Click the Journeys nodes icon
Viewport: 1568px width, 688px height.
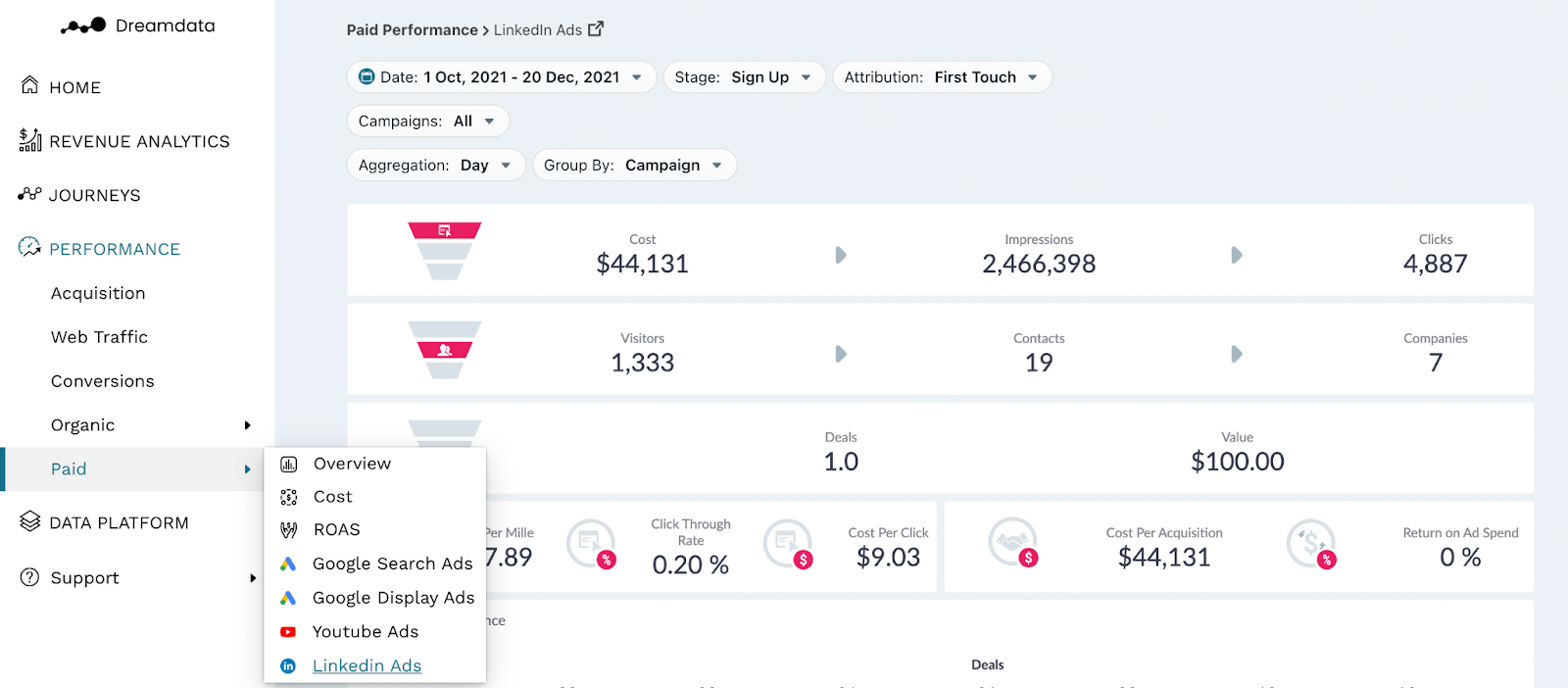pyautogui.click(x=29, y=193)
